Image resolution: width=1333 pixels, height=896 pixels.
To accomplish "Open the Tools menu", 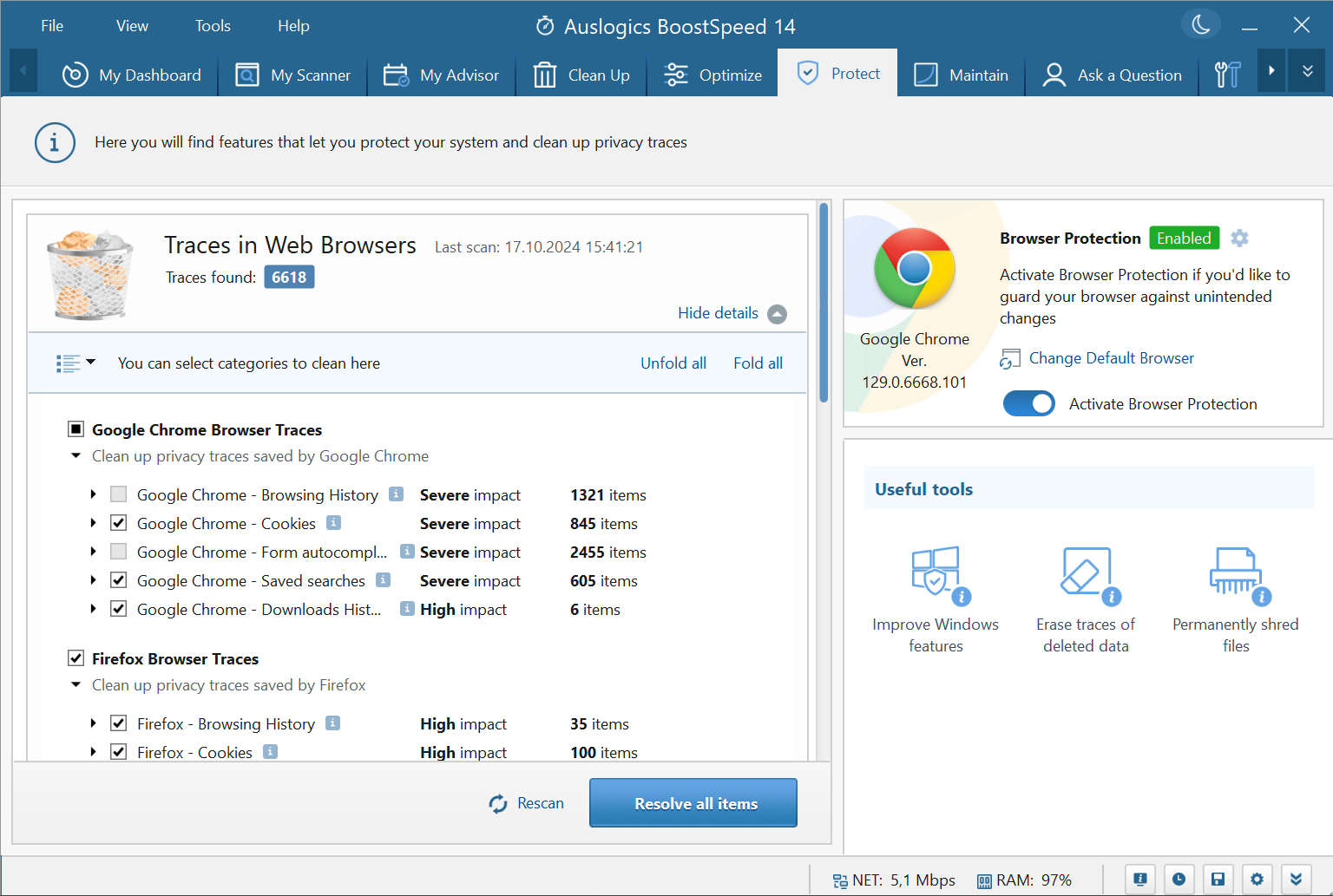I will [213, 26].
